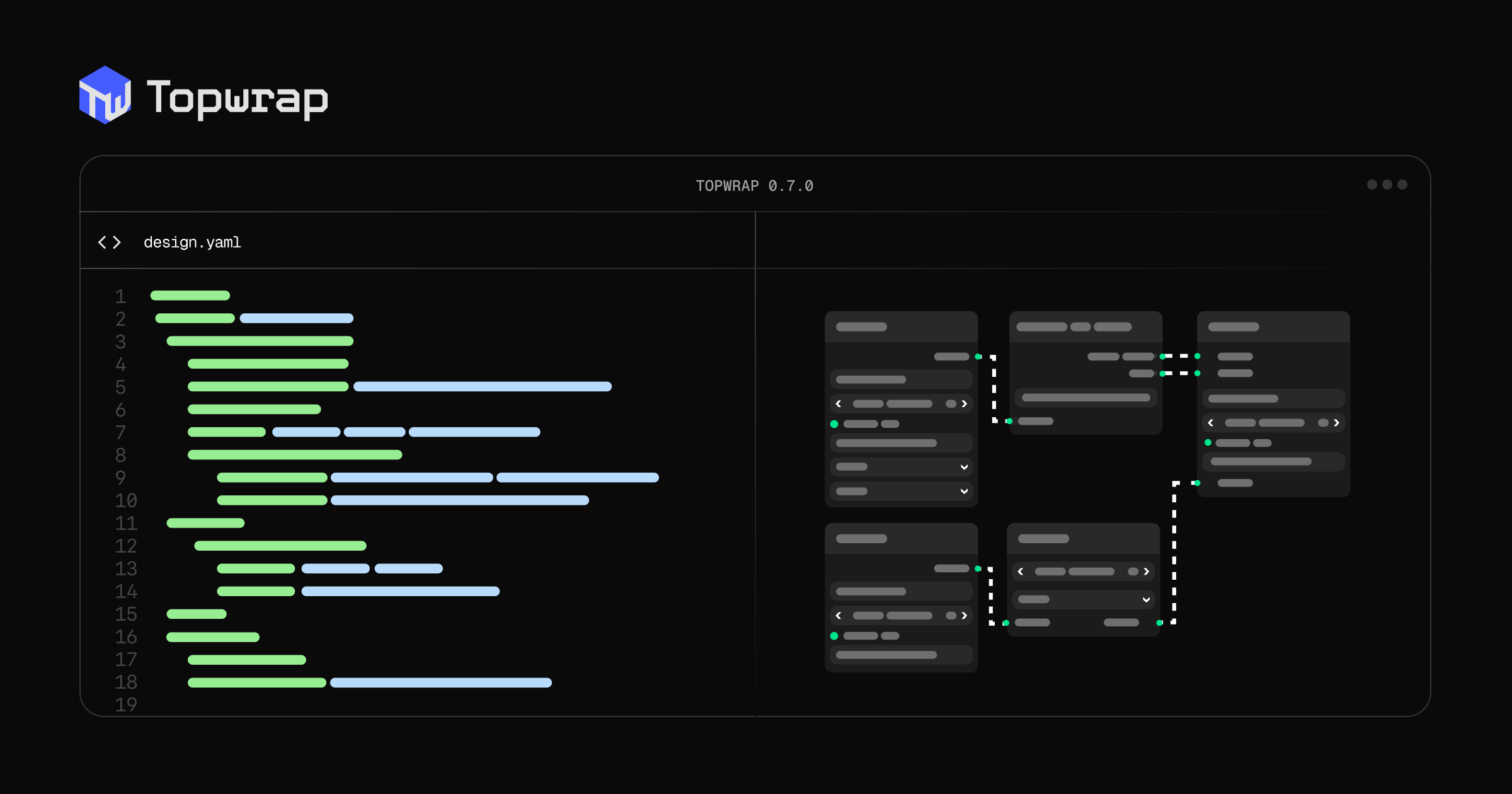The image size is (1512, 794).
Task: Click the blue Topwrap cube logo
Action: pos(105,95)
